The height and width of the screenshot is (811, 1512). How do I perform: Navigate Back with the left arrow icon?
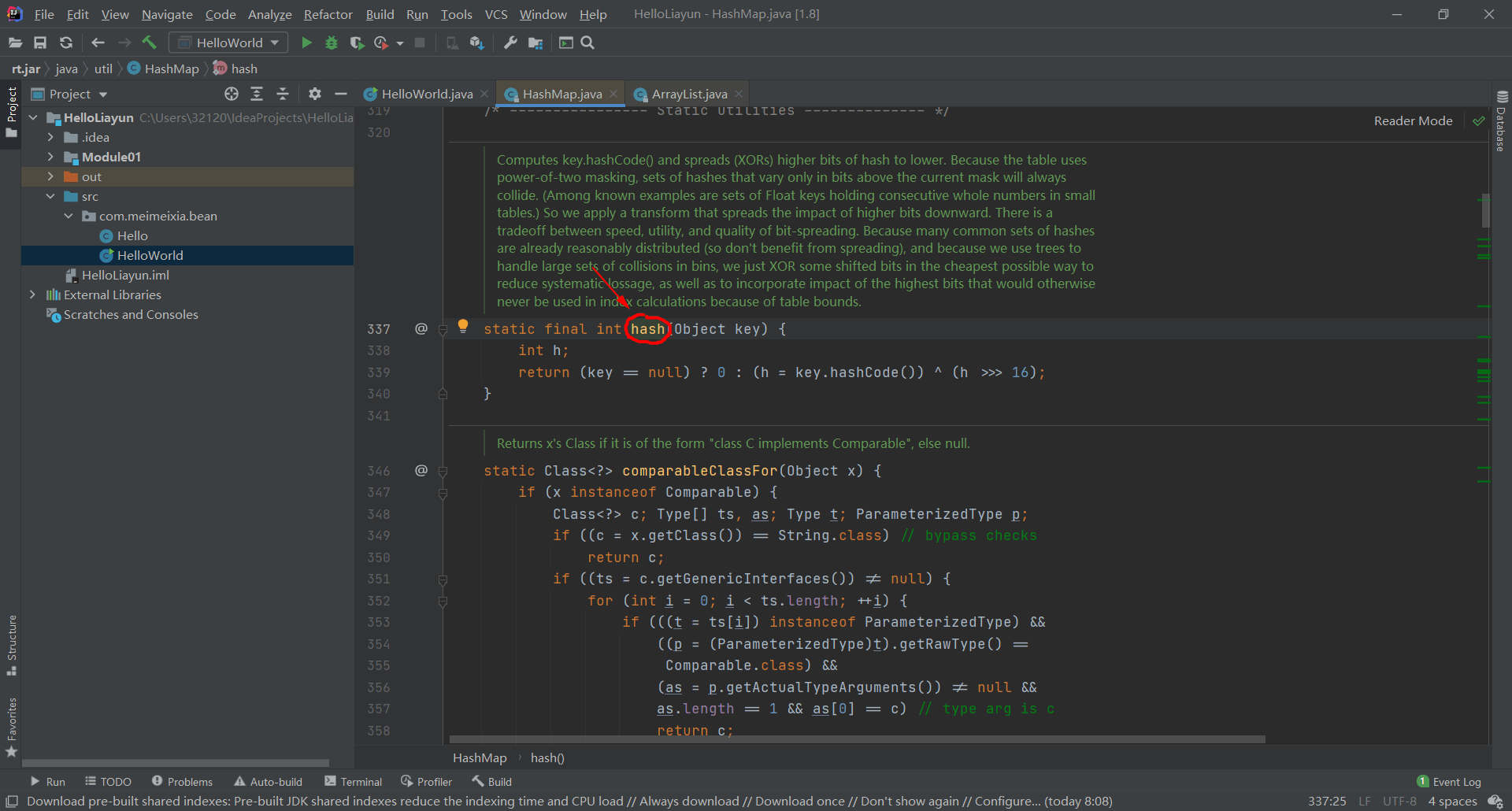point(98,43)
